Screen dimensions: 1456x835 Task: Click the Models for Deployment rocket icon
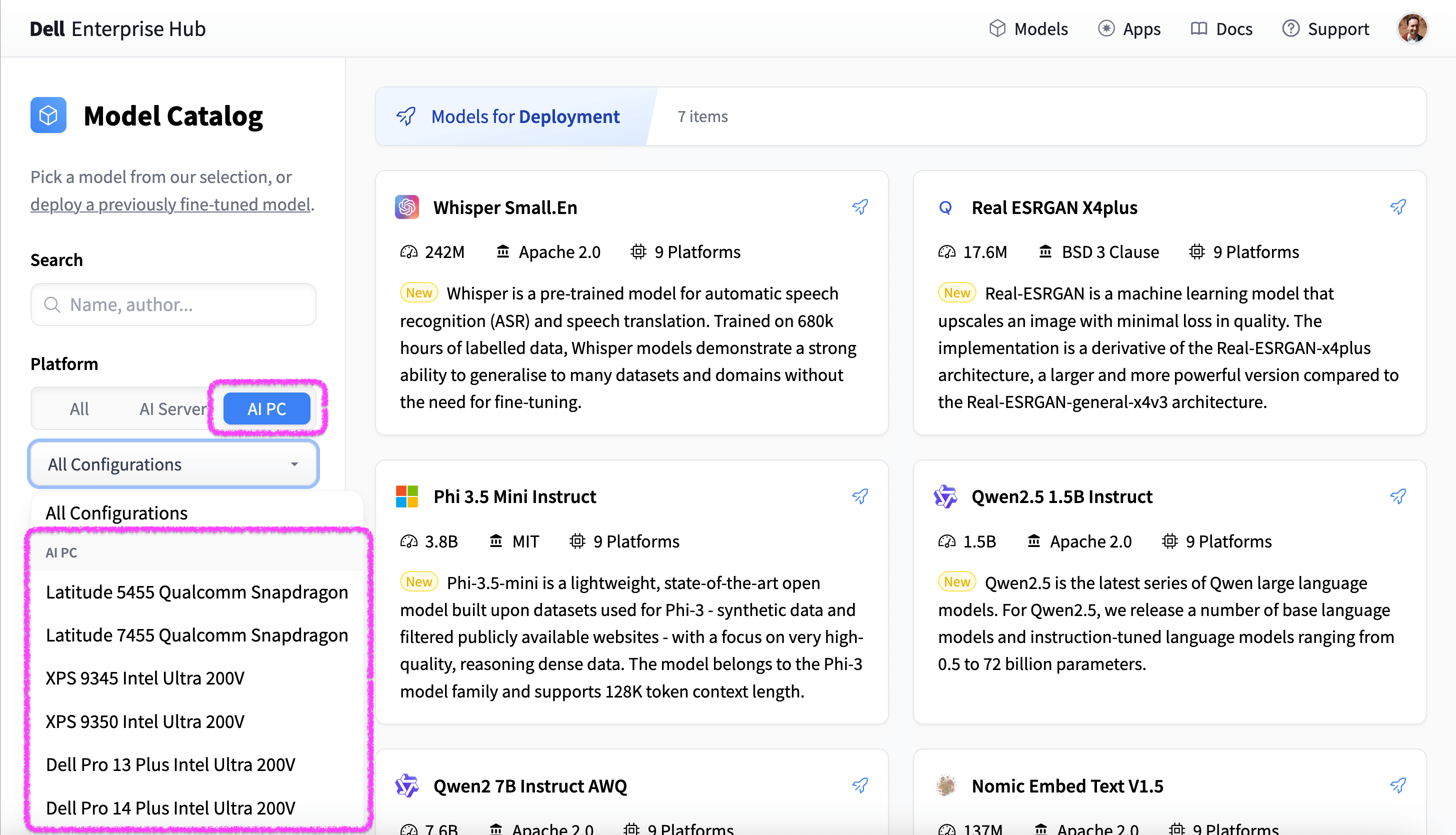(406, 116)
